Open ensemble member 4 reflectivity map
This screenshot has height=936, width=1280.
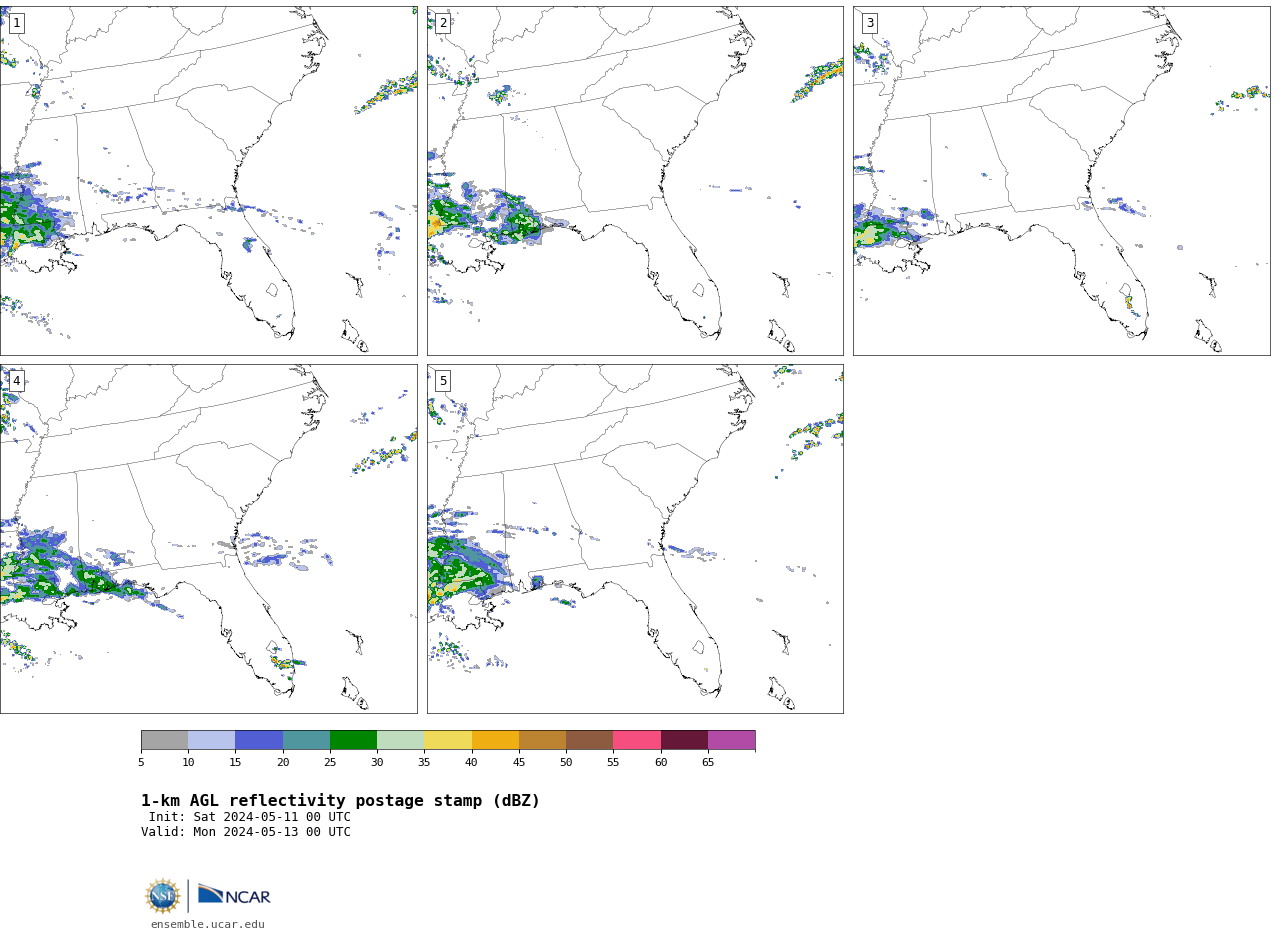tap(208, 539)
